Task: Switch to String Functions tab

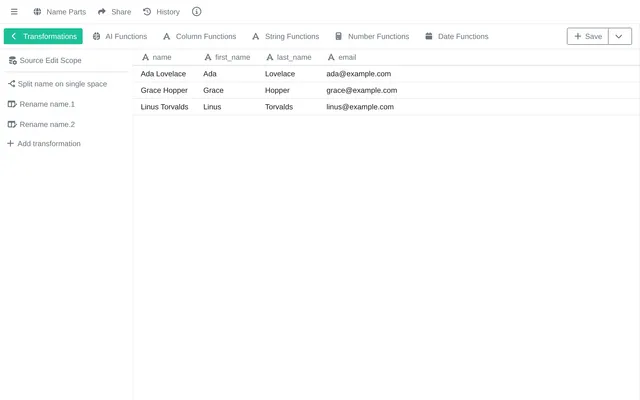Action: [286, 36]
